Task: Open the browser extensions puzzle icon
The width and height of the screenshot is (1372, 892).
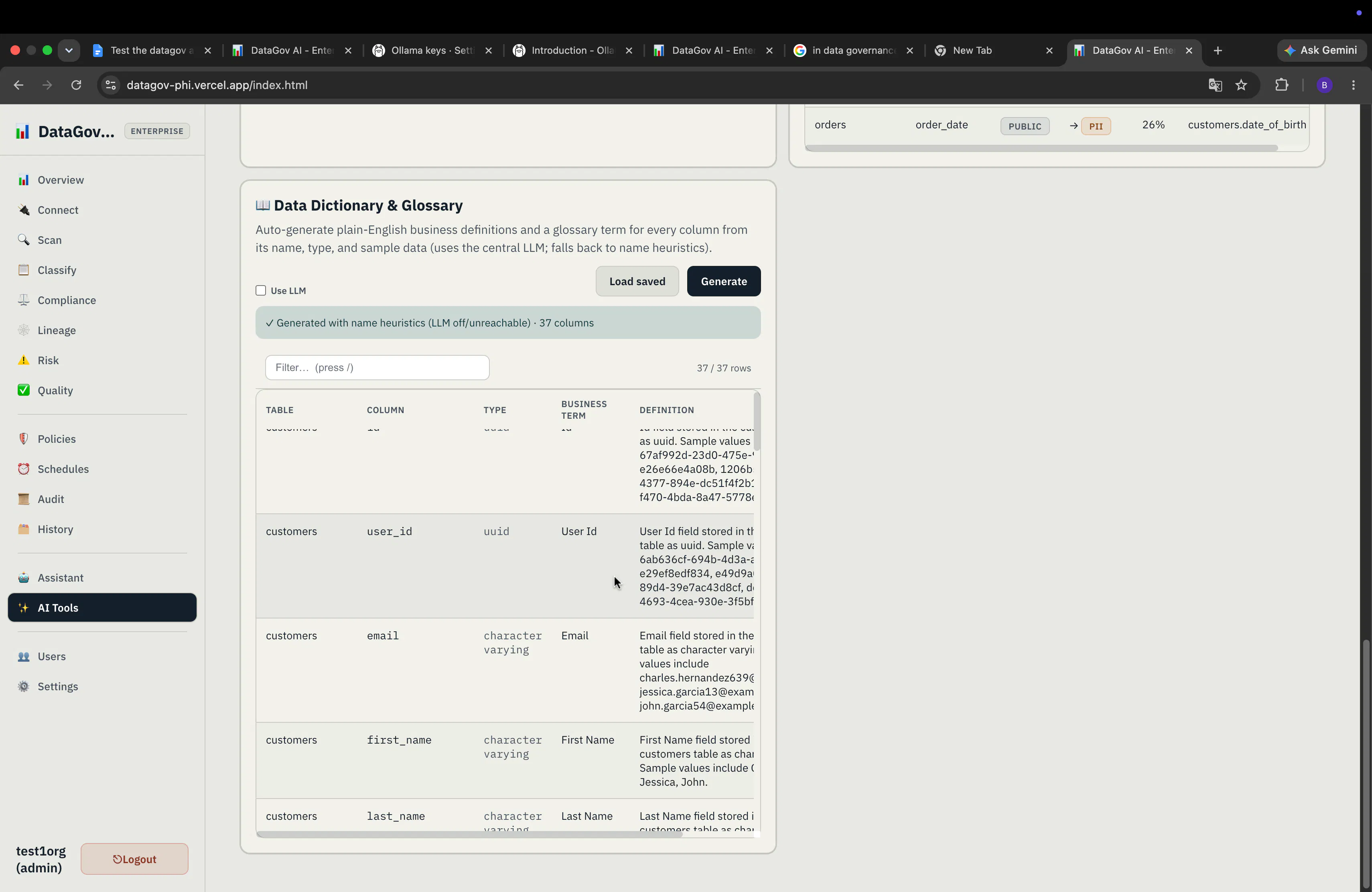Action: point(1281,85)
